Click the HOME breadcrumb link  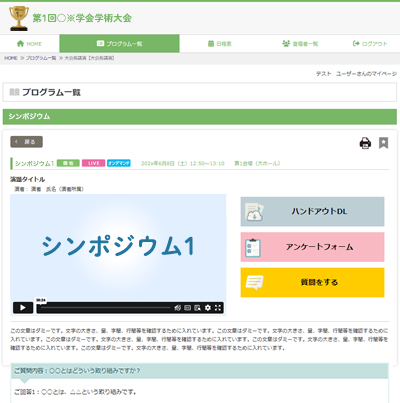(11, 58)
